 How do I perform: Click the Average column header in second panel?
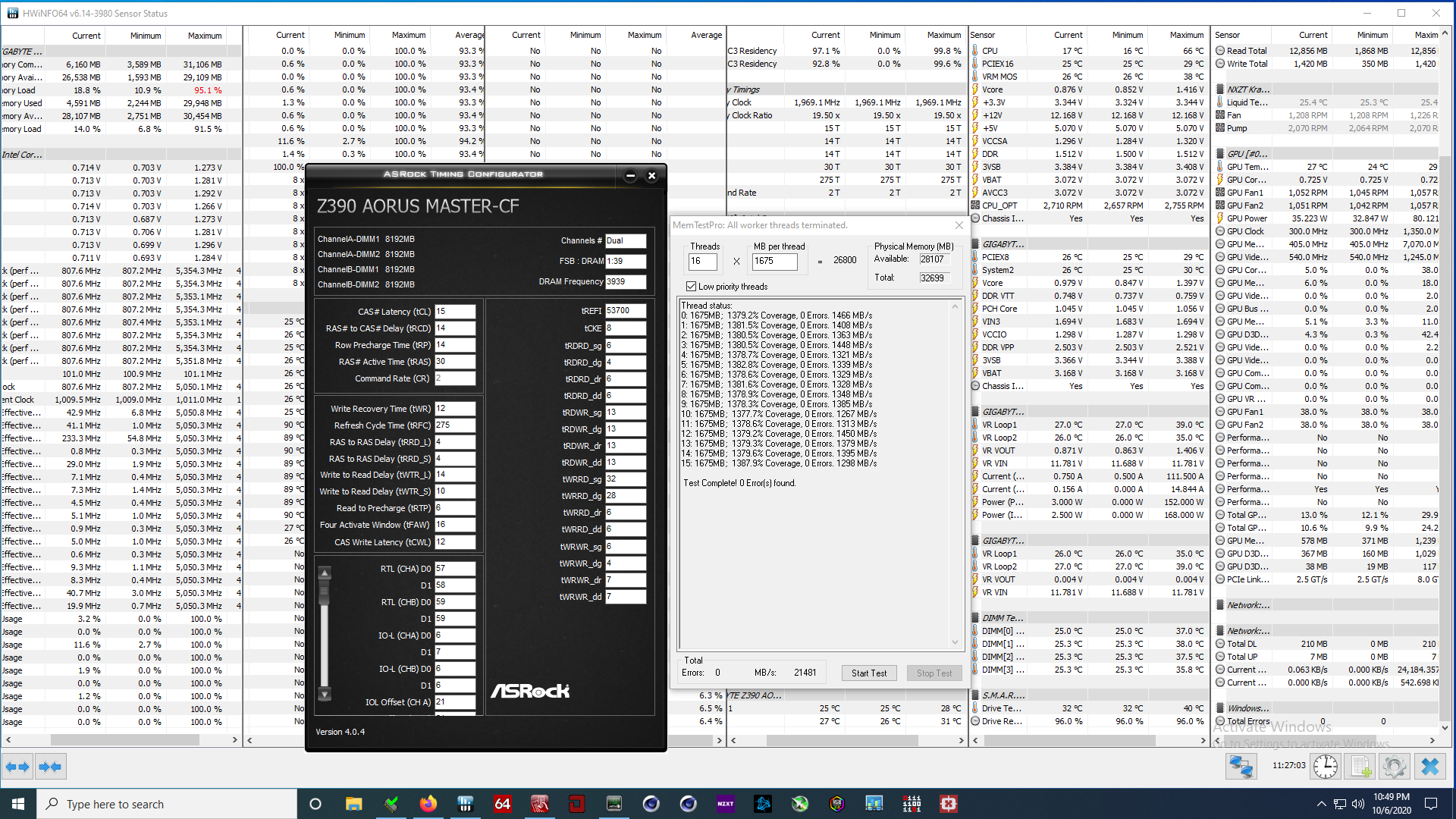(469, 35)
